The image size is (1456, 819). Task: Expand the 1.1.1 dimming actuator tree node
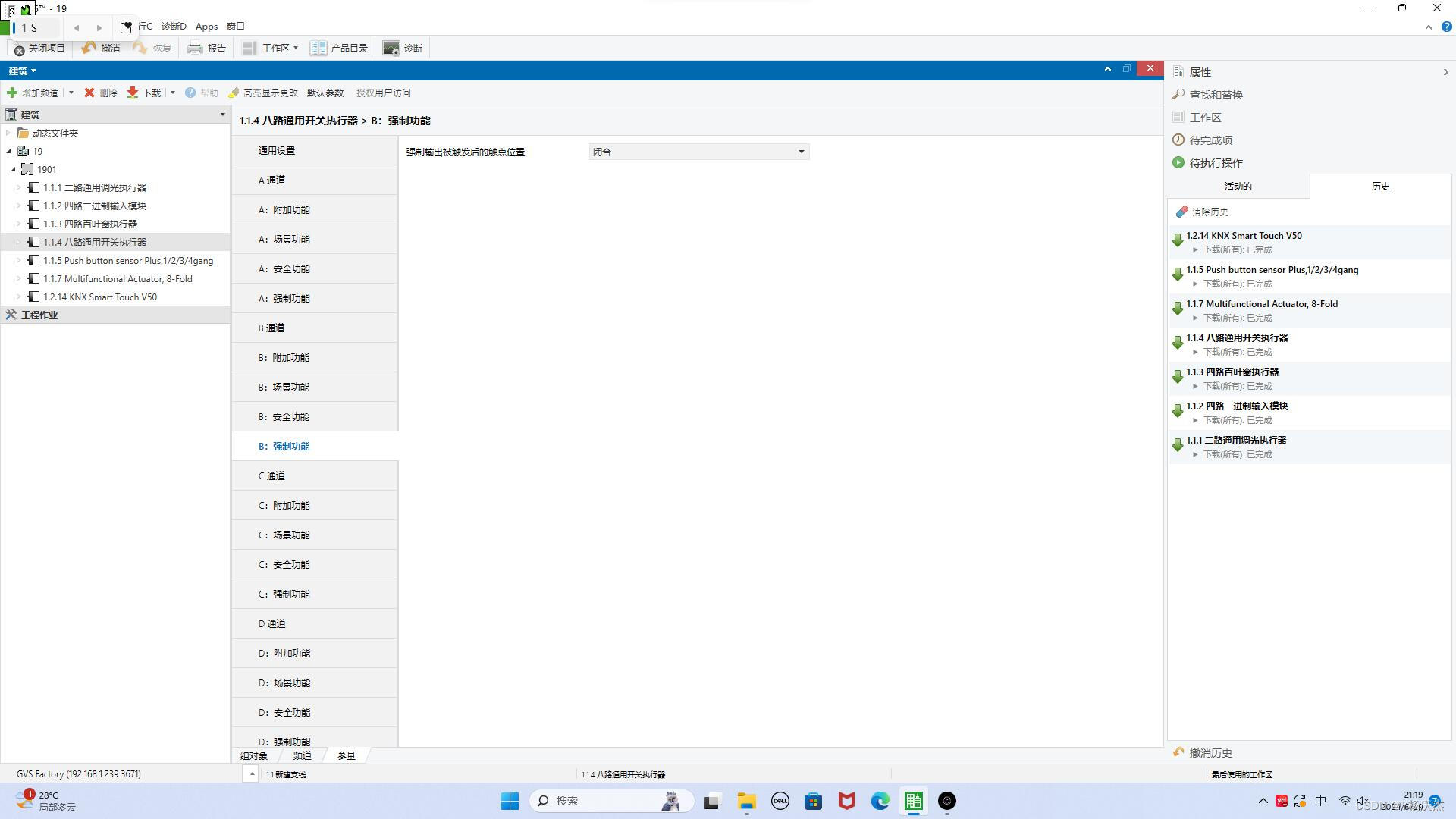[19, 187]
